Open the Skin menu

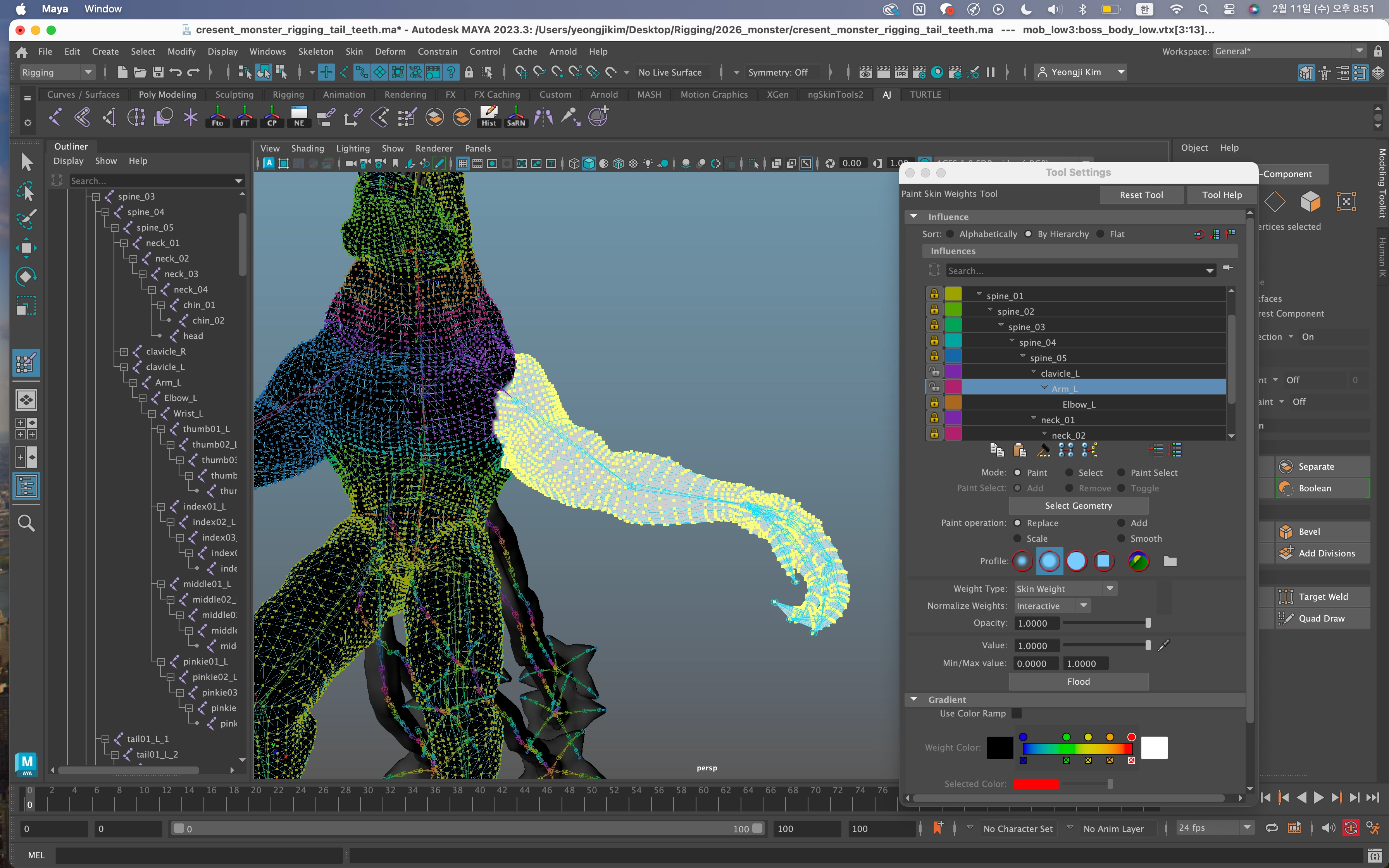coord(353,52)
